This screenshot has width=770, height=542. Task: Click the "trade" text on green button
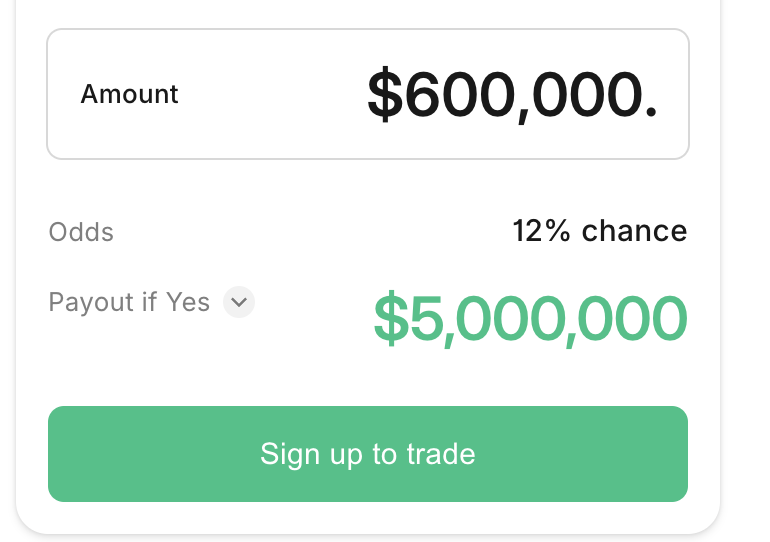[440, 453]
